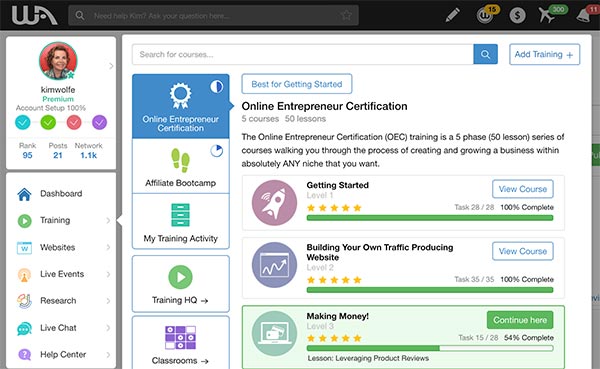Open the airplane icon with badge 300
Screen dimensions: 600x369
[547, 15]
